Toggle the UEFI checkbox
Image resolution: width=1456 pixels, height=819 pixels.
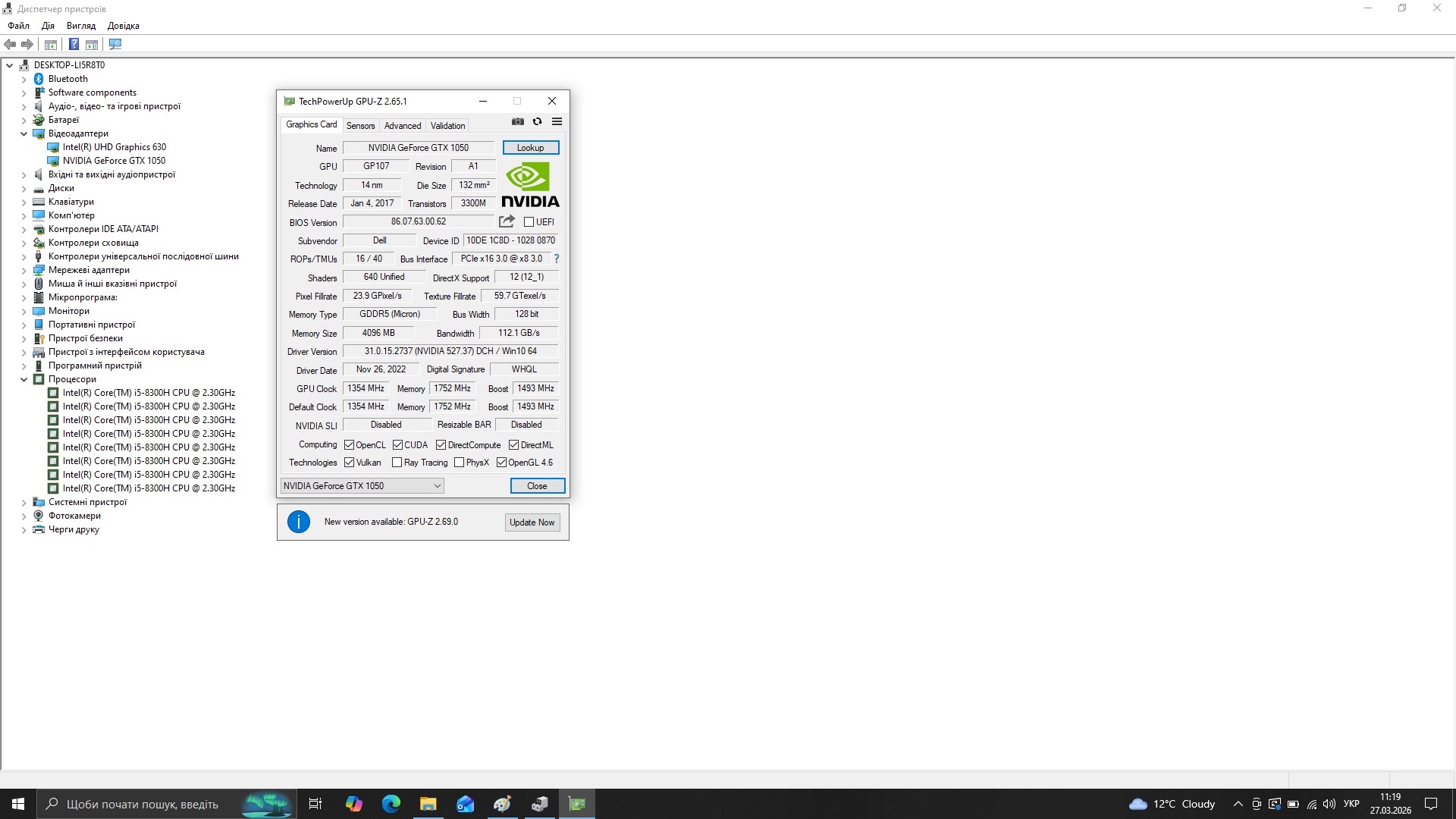tap(529, 222)
